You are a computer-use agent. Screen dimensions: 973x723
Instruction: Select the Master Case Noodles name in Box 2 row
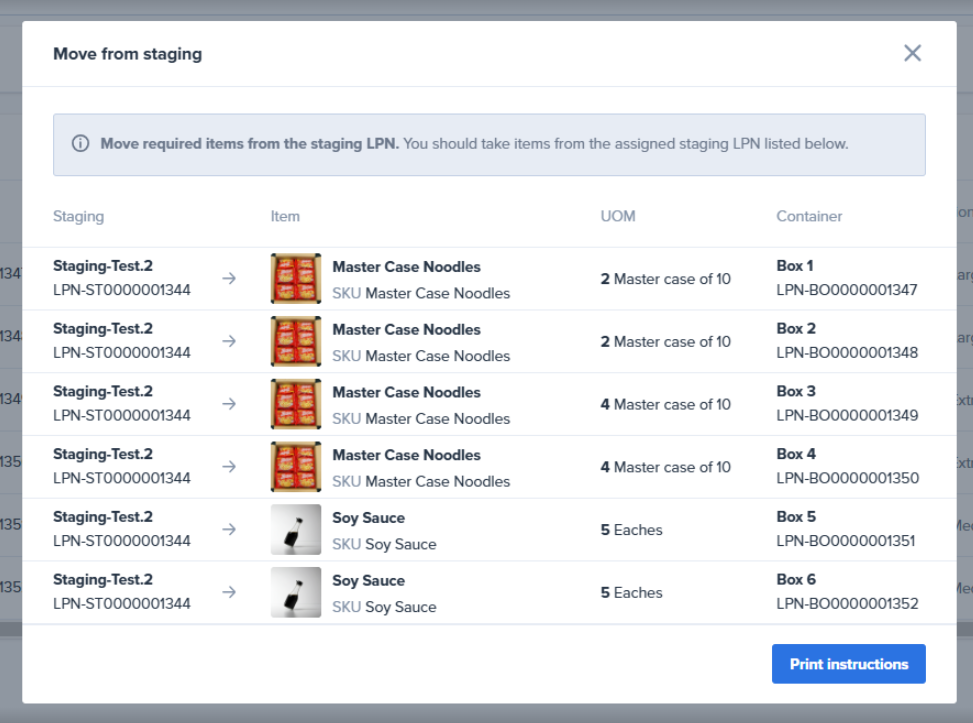click(x=406, y=330)
